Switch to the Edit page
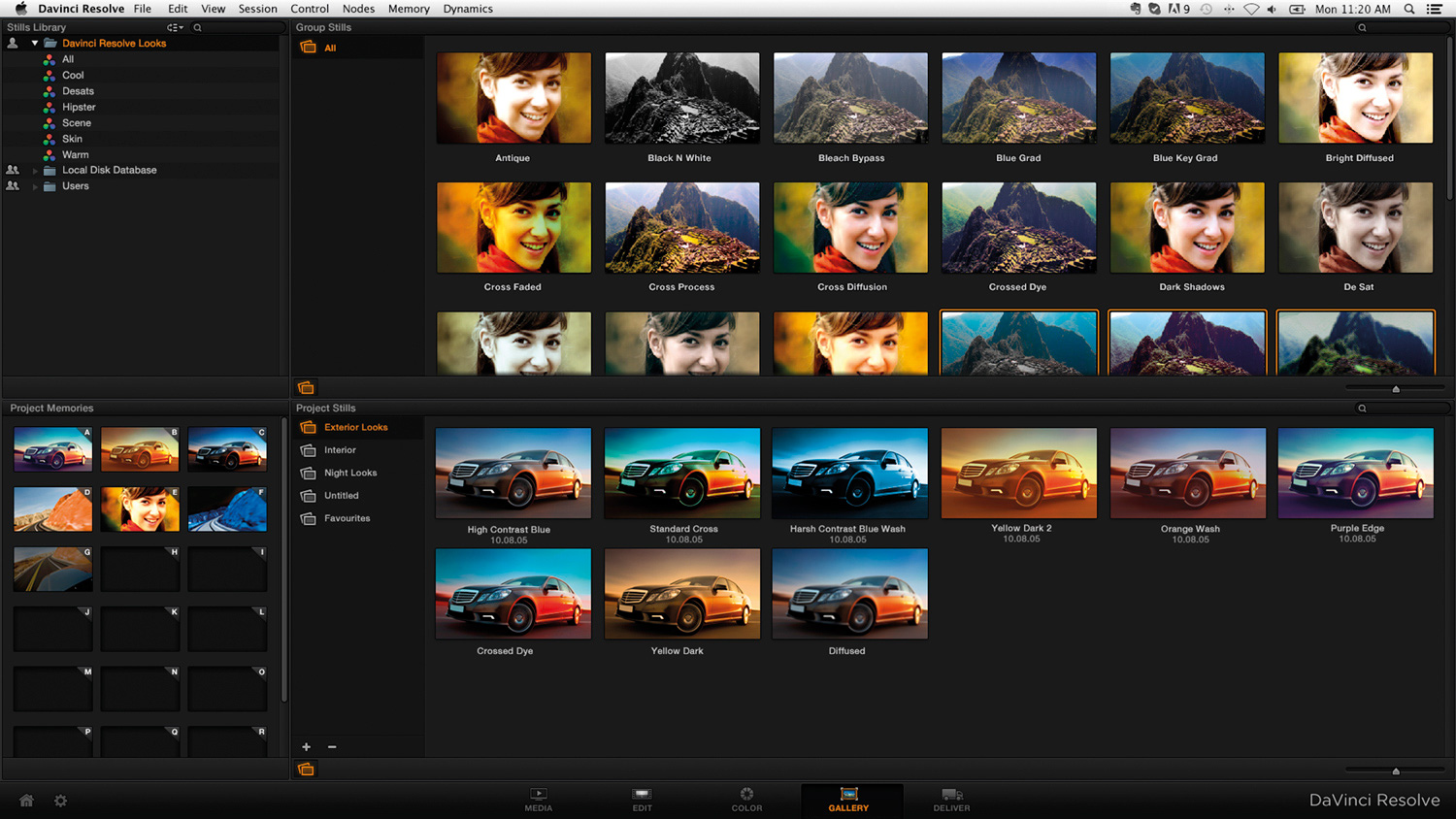The width and height of the screenshot is (1456, 819). pos(642,800)
